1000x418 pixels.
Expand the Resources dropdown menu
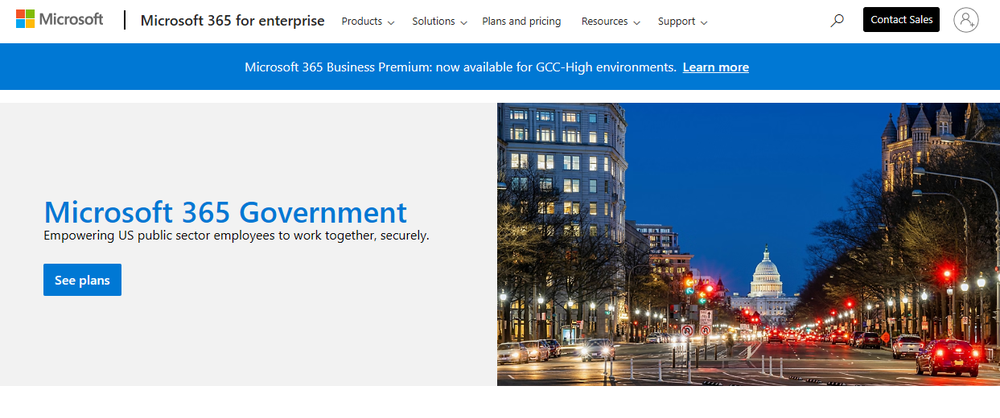pyautogui.click(x=610, y=21)
